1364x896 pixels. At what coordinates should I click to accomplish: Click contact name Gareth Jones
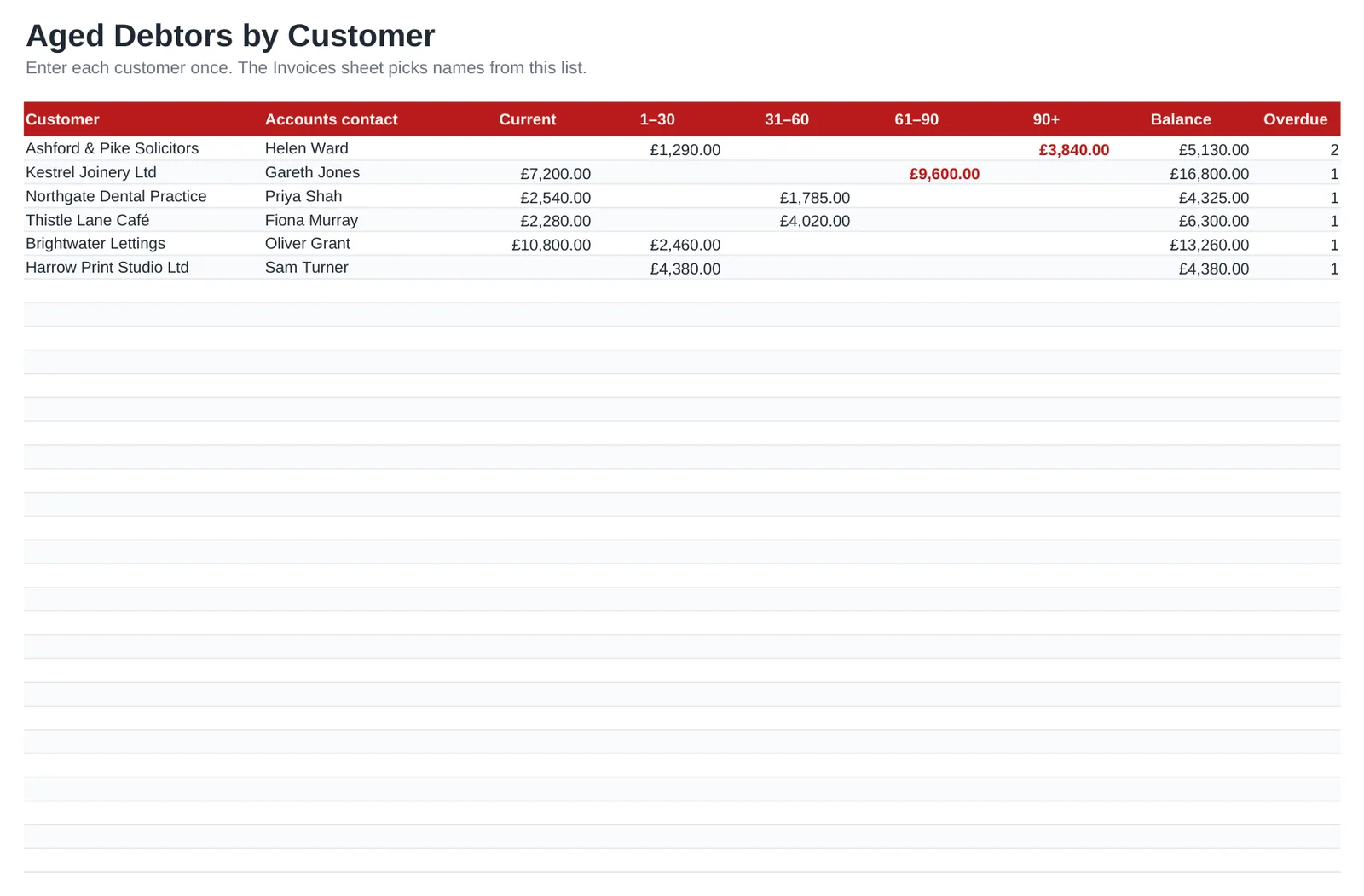312,172
